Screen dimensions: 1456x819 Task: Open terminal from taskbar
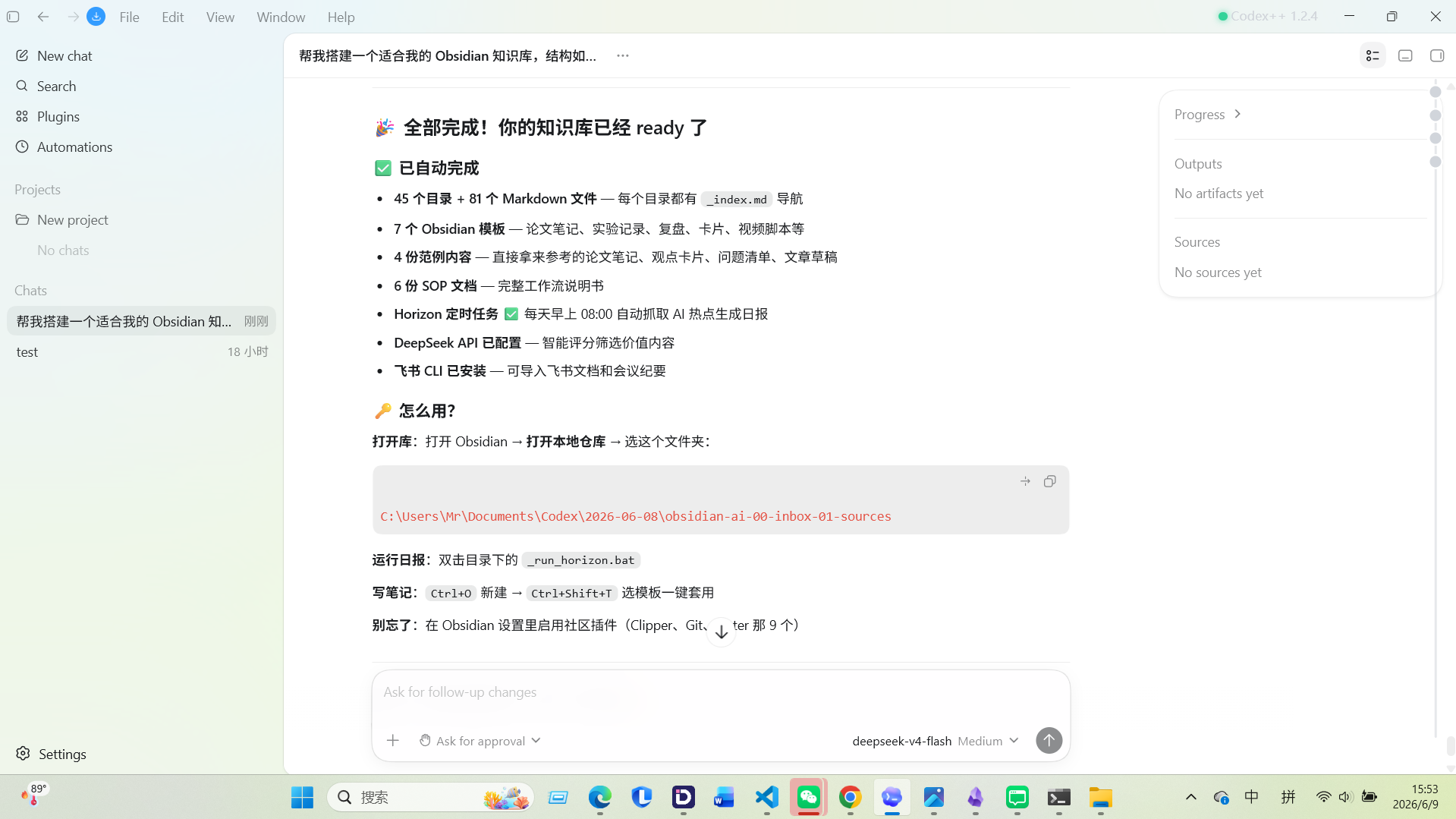[x=1058, y=797]
